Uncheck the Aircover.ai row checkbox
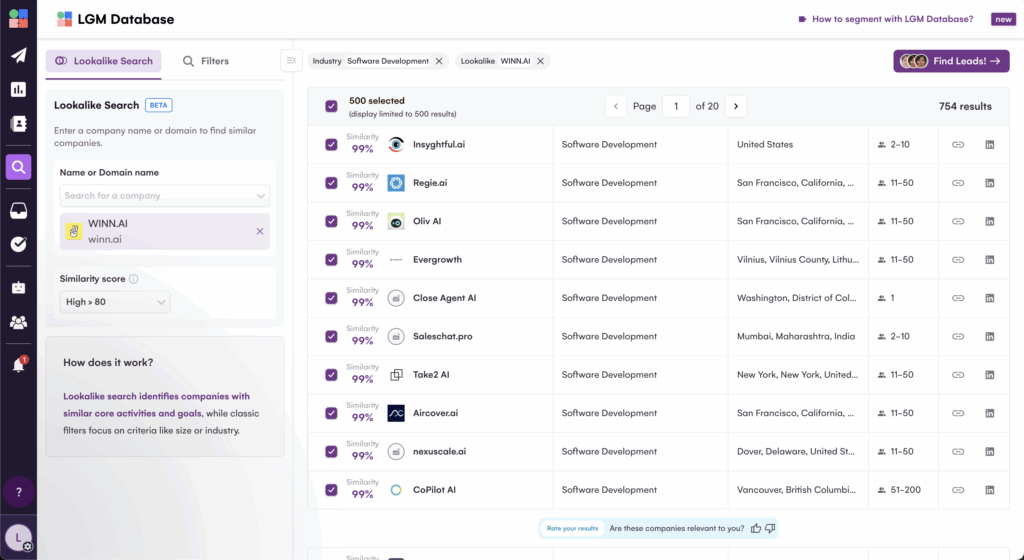Viewport: 1024px width, 560px height. tap(331, 413)
